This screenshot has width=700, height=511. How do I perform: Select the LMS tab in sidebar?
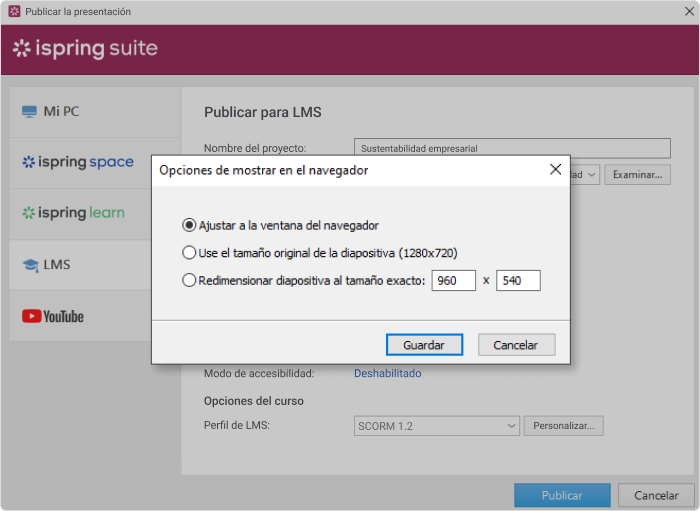coord(80,265)
